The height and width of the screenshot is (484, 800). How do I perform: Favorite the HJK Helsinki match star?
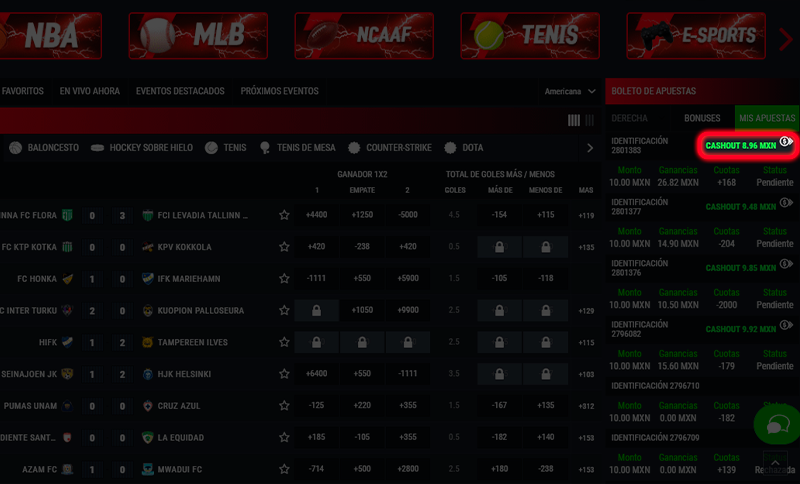point(284,374)
